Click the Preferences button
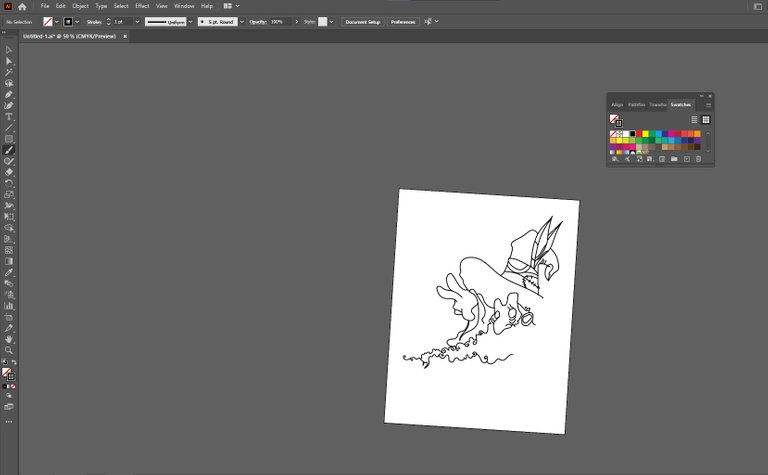 (x=403, y=22)
